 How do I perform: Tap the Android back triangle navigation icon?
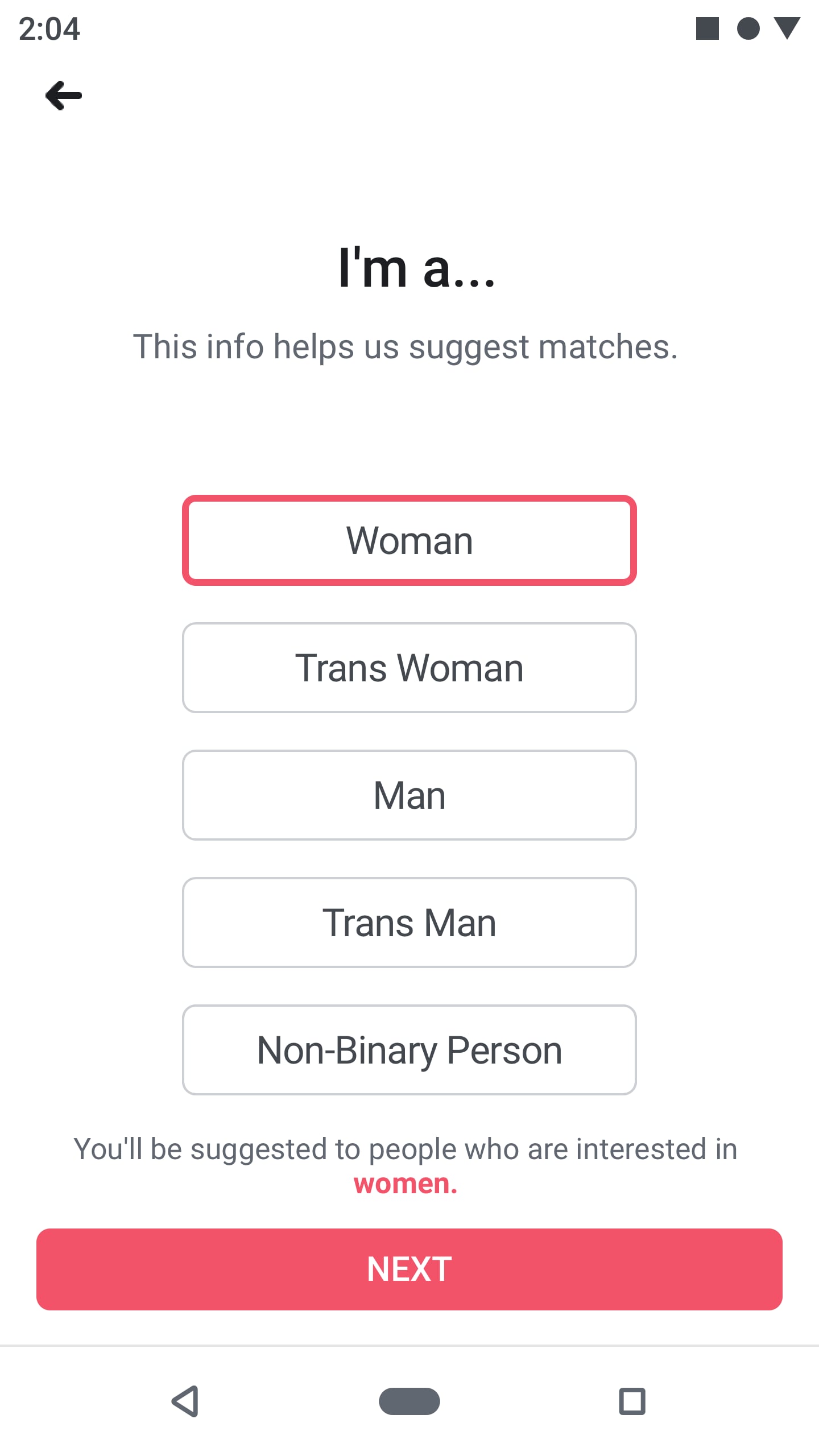[x=185, y=1401]
